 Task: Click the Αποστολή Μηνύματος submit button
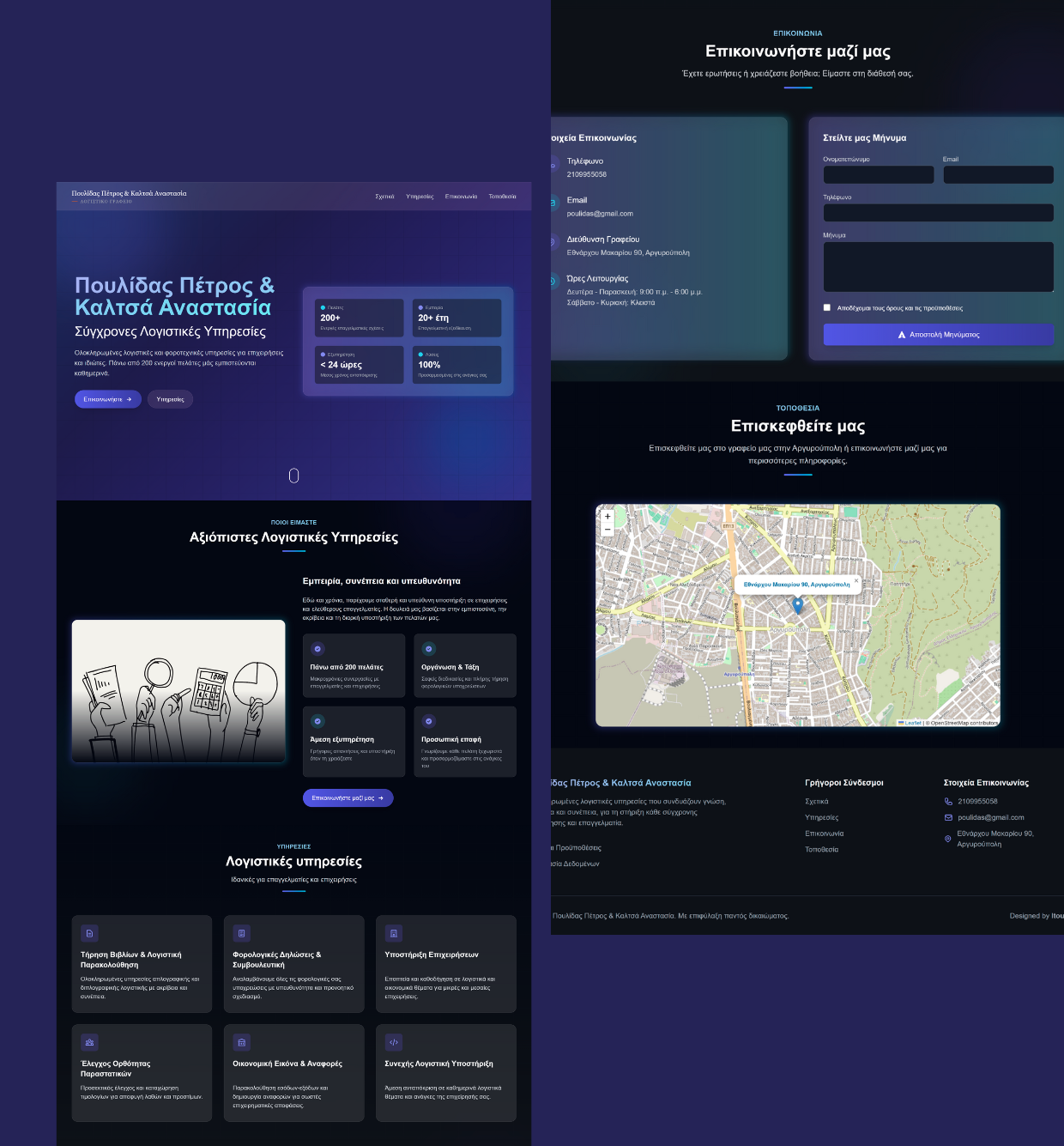click(938, 335)
